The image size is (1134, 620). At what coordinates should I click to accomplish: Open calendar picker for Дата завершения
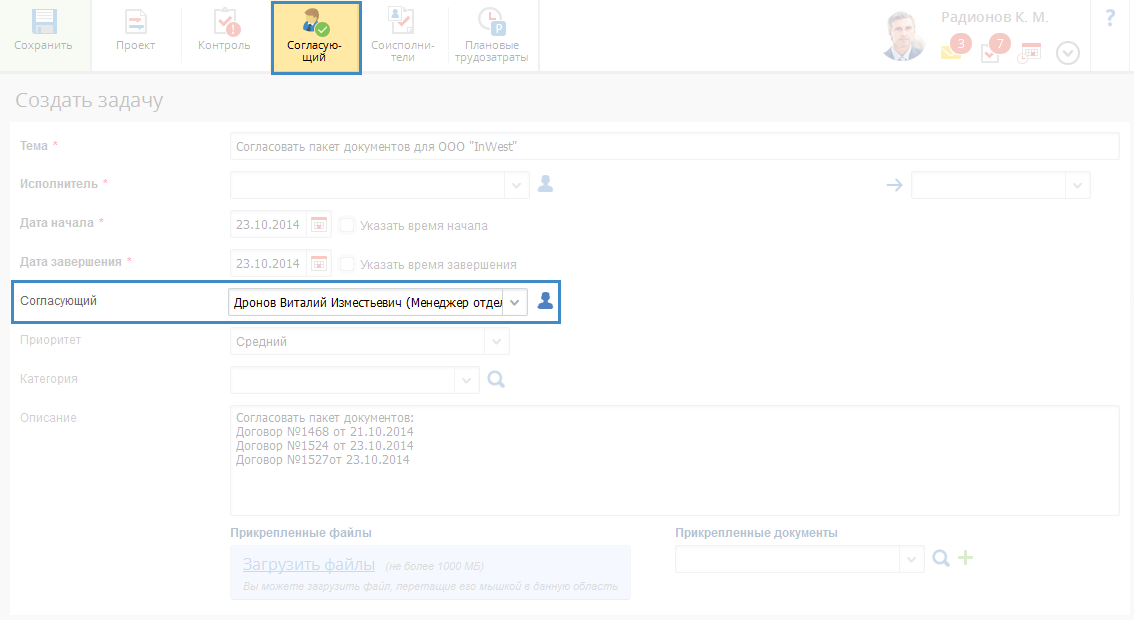click(318, 264)
